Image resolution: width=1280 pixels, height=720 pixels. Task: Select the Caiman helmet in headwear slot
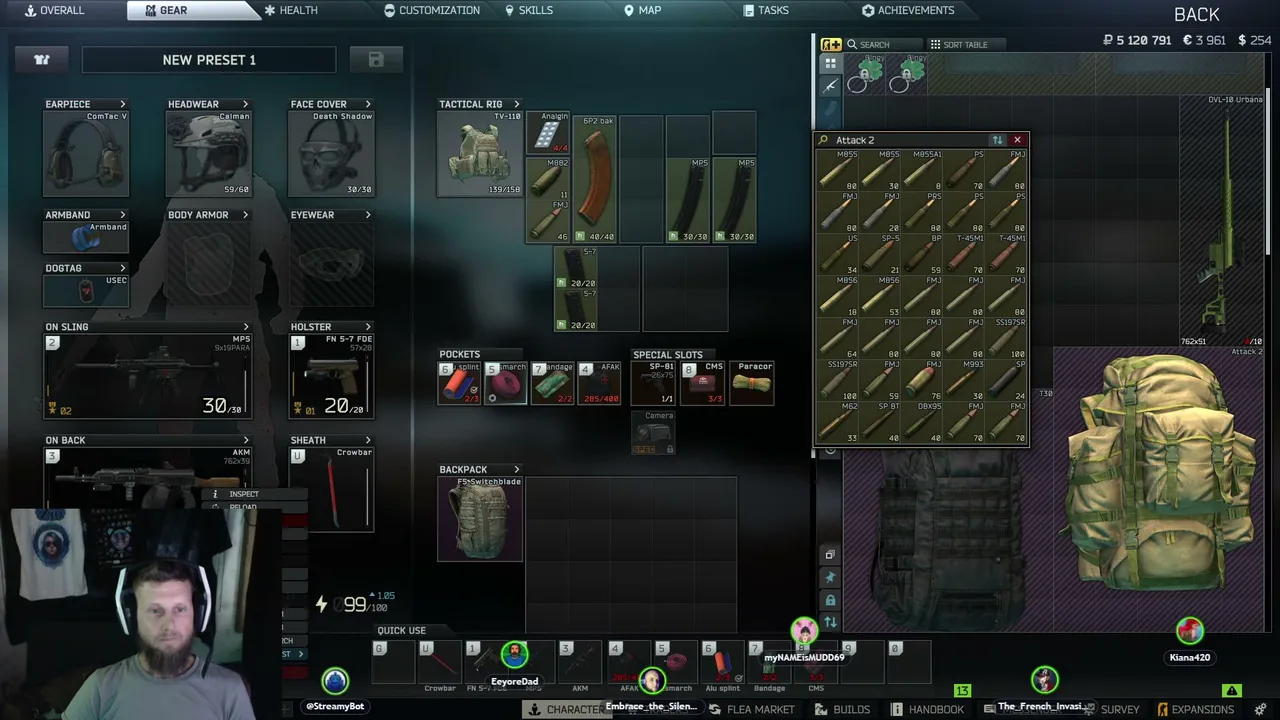pyautogui.click(x=208, y=153)
